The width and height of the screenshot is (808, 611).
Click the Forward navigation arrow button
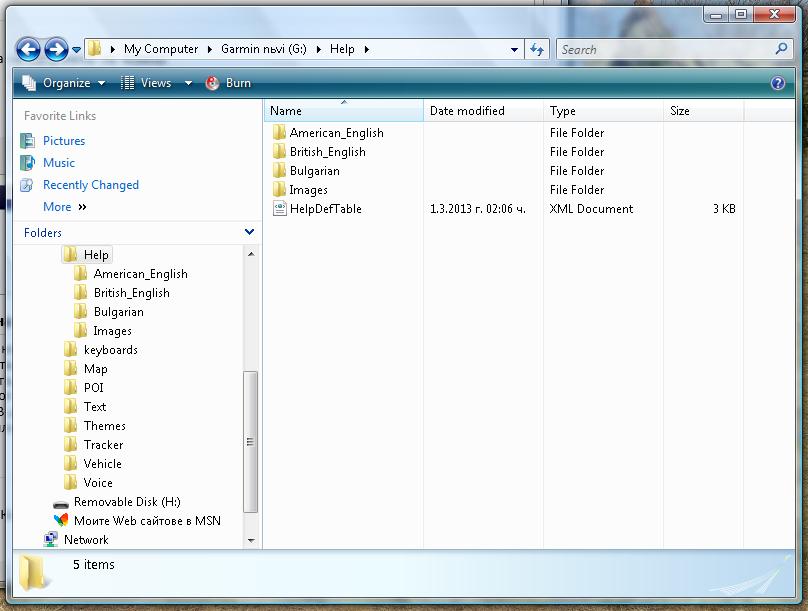pyautogui.click(x=56, y=49)
